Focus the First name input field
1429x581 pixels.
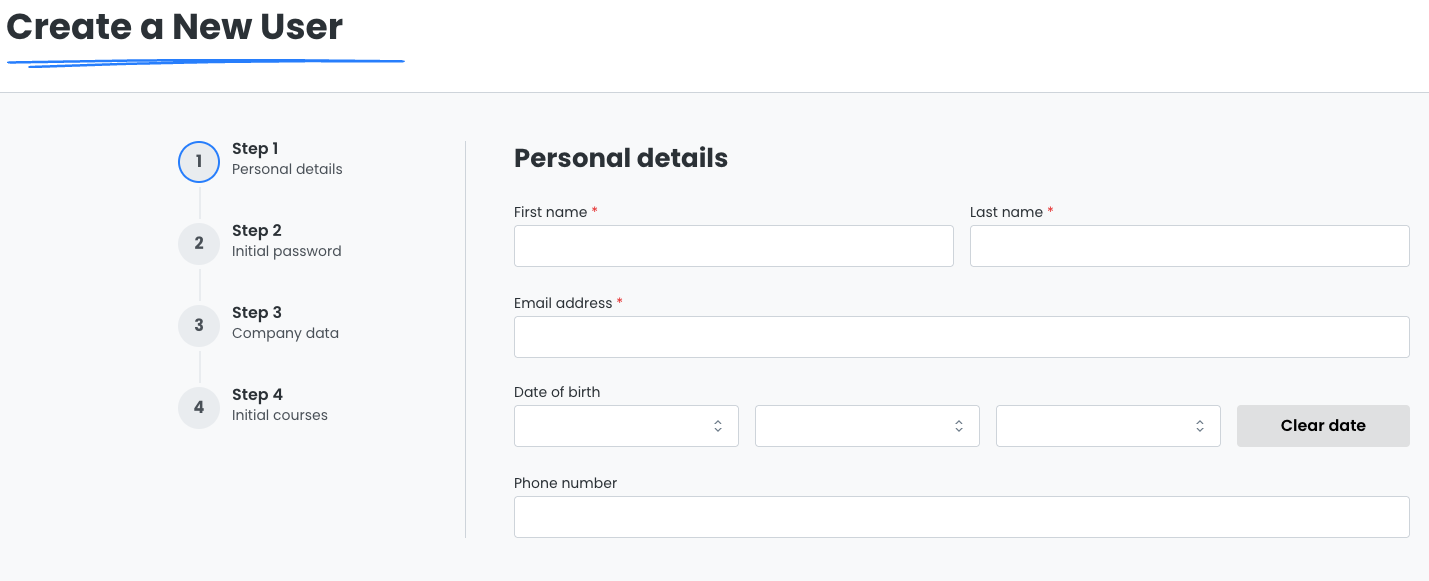[733, 246]
